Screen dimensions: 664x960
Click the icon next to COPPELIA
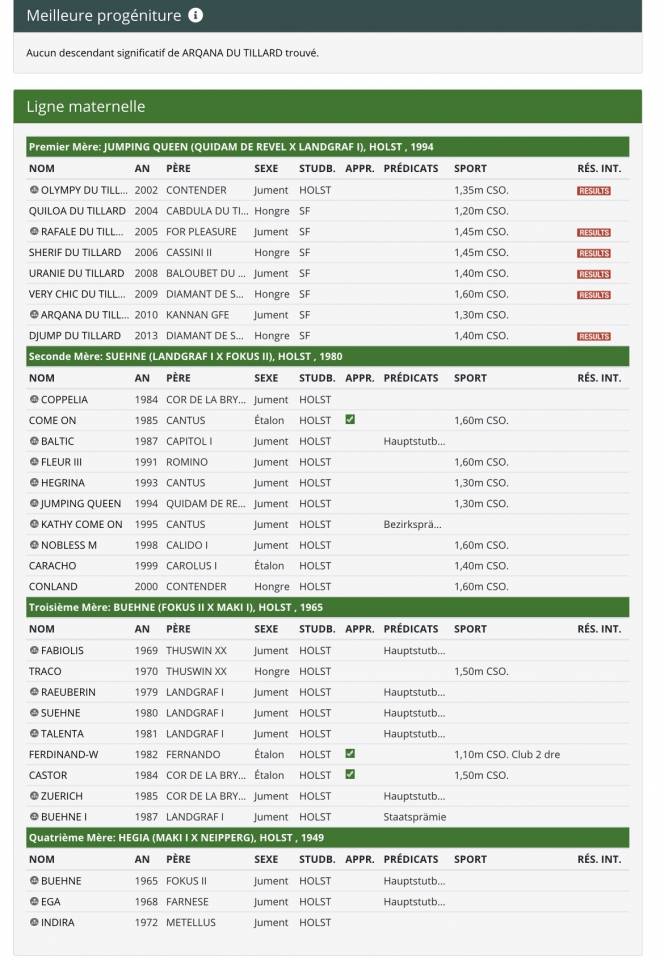click(x=34, y=399)
